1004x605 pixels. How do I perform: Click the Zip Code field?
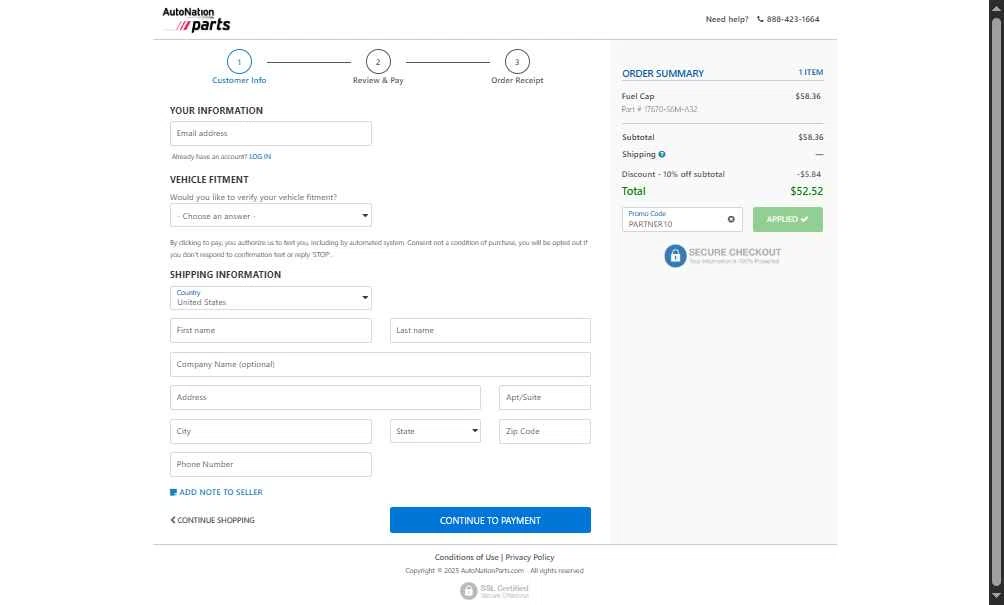click(x=544, y=431)
